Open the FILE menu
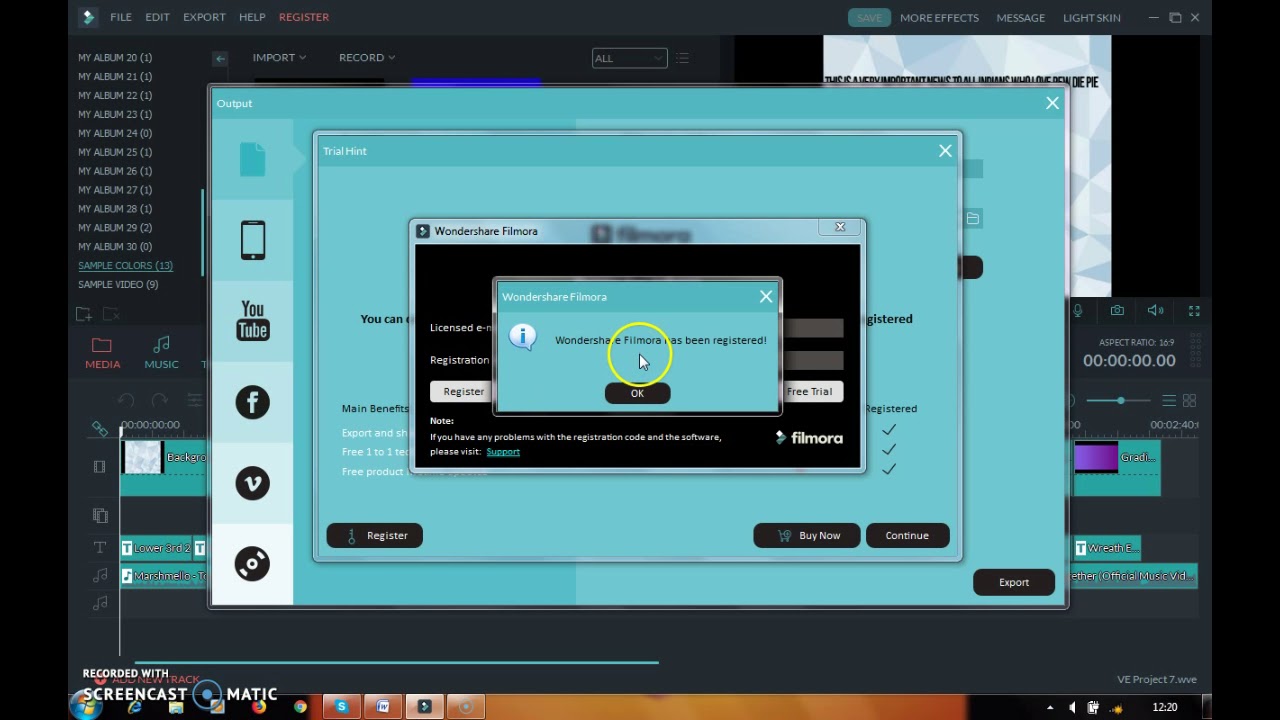 coord(121,17)
